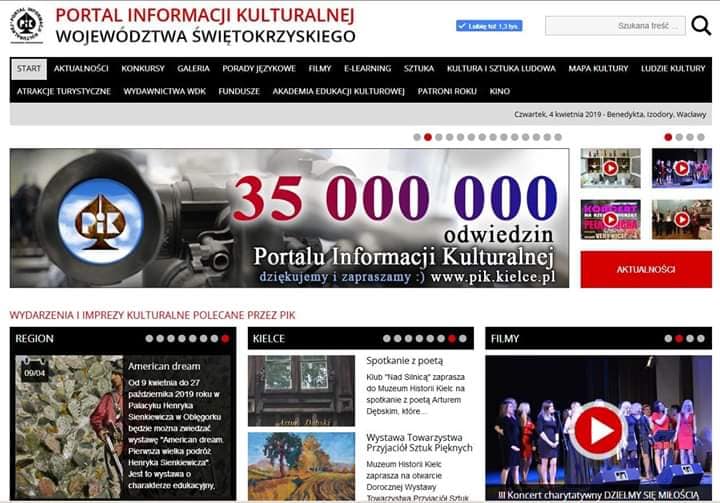The height and width of the screenshot is (503, 720).
Task: Open the LUDZIE KULTURY menu item
Action: click(x=673, y=69)
